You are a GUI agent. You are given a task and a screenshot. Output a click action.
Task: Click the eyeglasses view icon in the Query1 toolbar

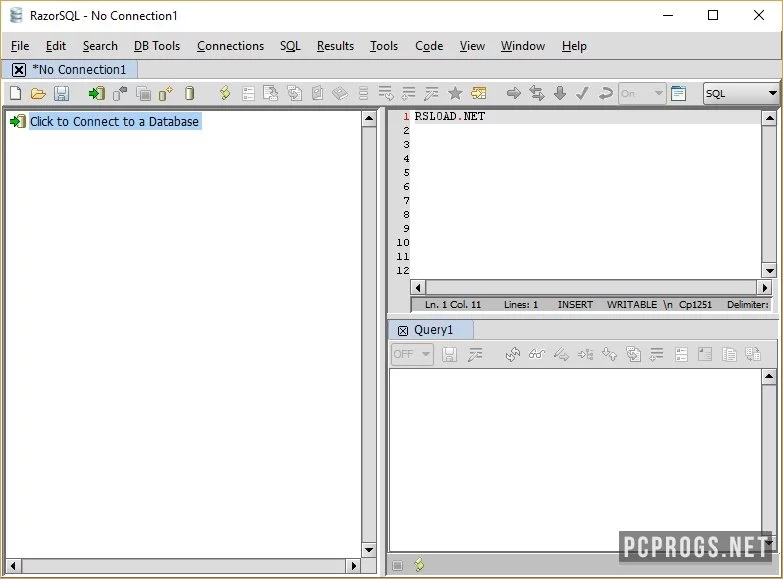(537, 354)
